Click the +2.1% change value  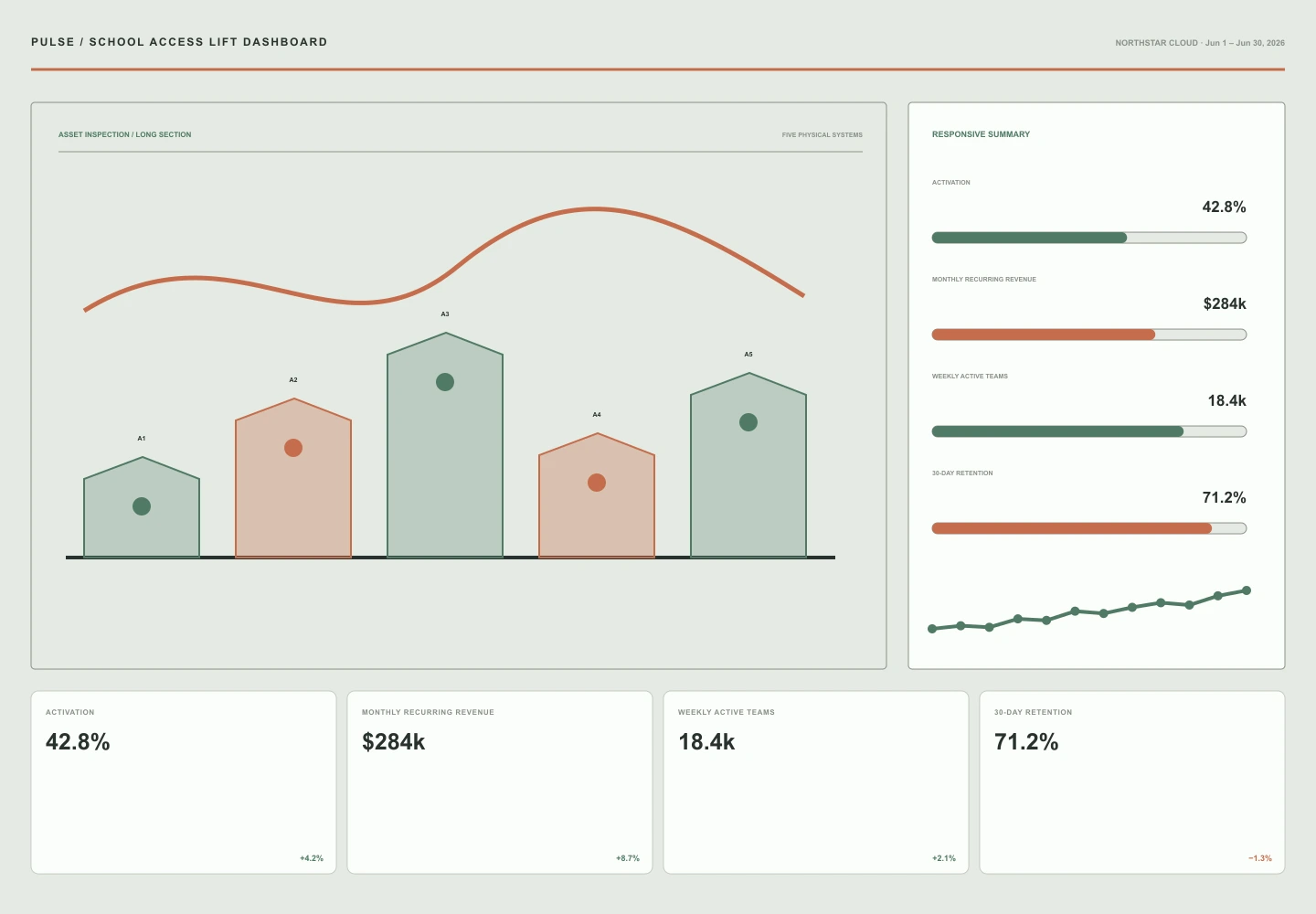click(x=944, y=858)
